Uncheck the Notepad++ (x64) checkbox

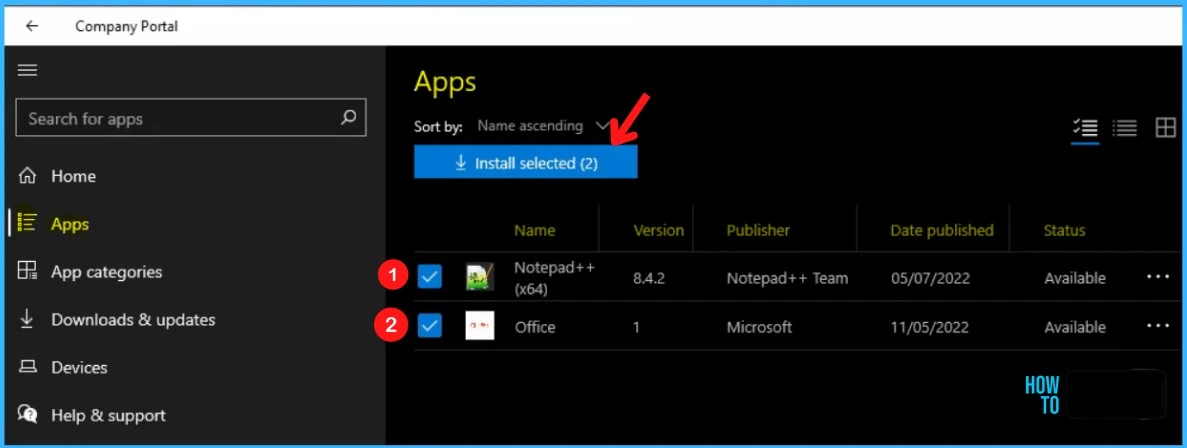pos(429,277)
